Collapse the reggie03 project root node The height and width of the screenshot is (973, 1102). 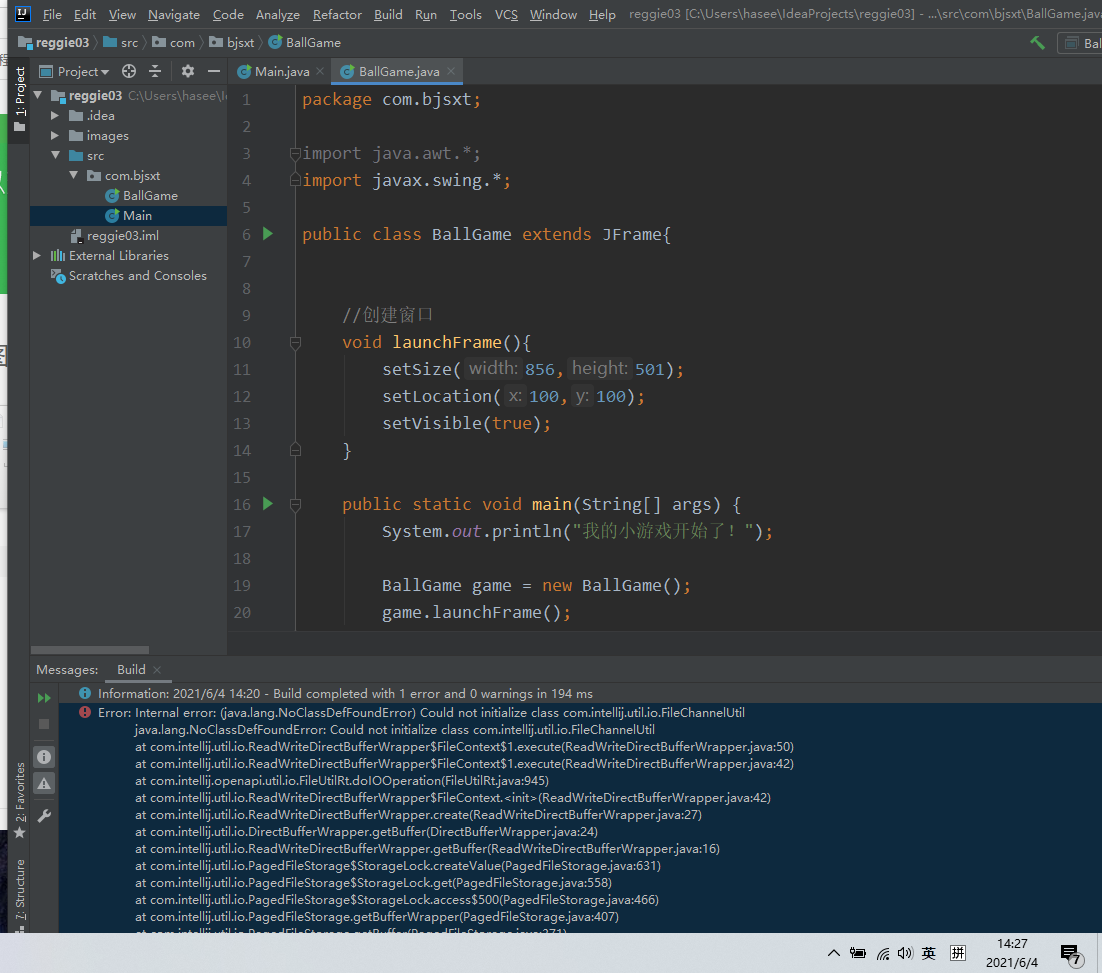tap(38, 95)
